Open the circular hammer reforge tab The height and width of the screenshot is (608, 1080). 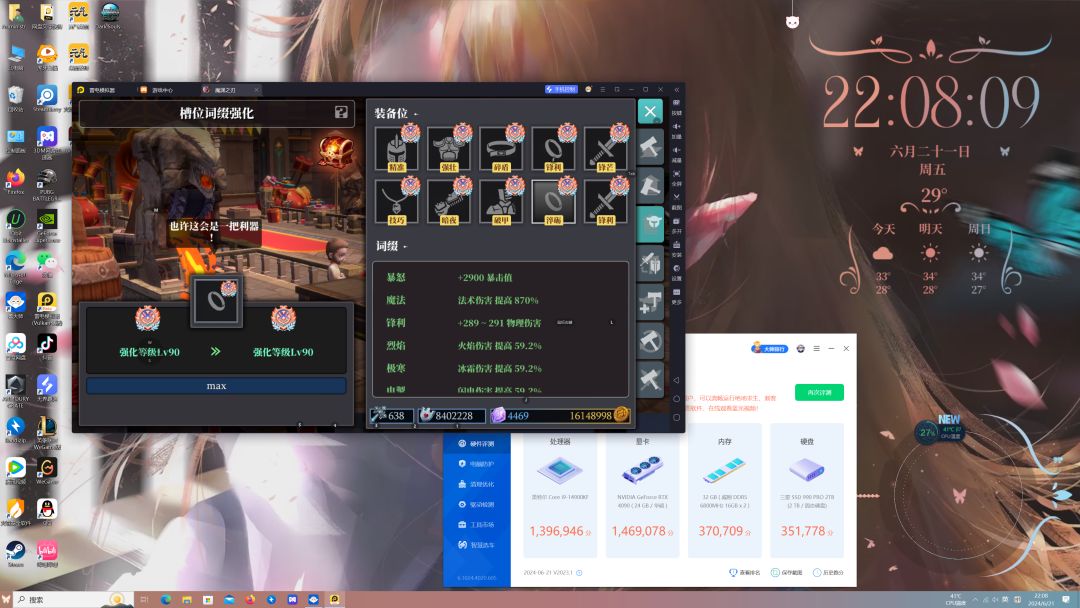tap(650, 340)
